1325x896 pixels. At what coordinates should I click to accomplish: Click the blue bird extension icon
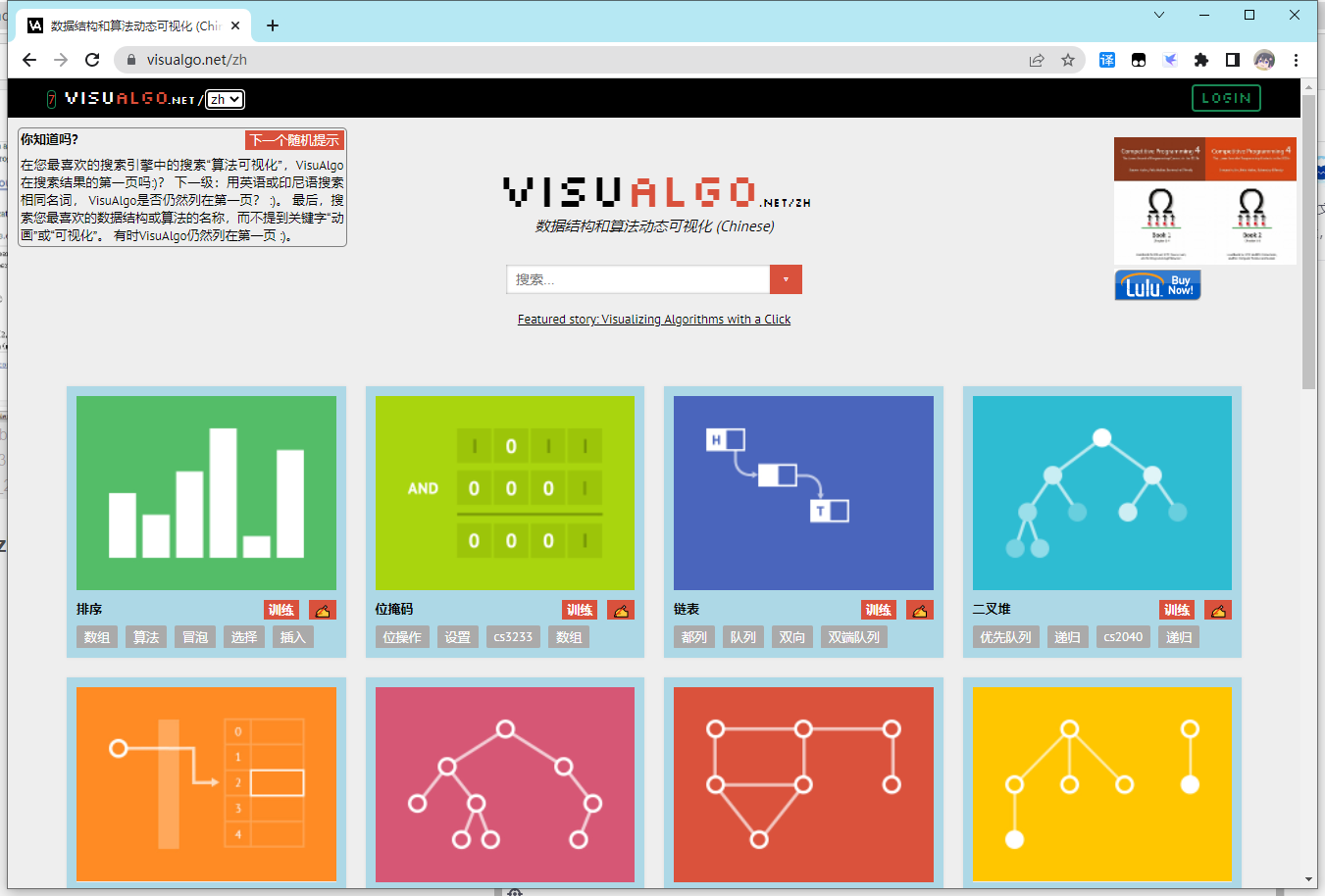point(1170,60)
